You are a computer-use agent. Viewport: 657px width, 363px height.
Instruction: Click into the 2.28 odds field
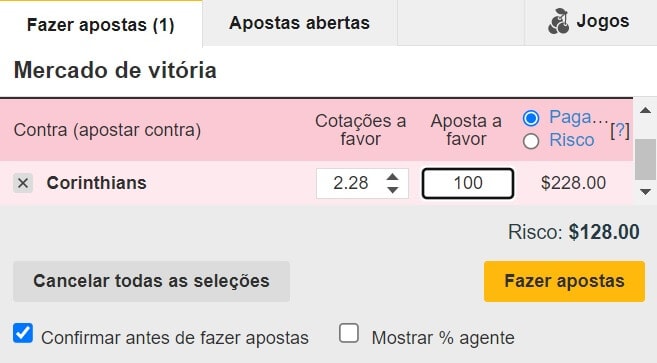click(351, 183)
